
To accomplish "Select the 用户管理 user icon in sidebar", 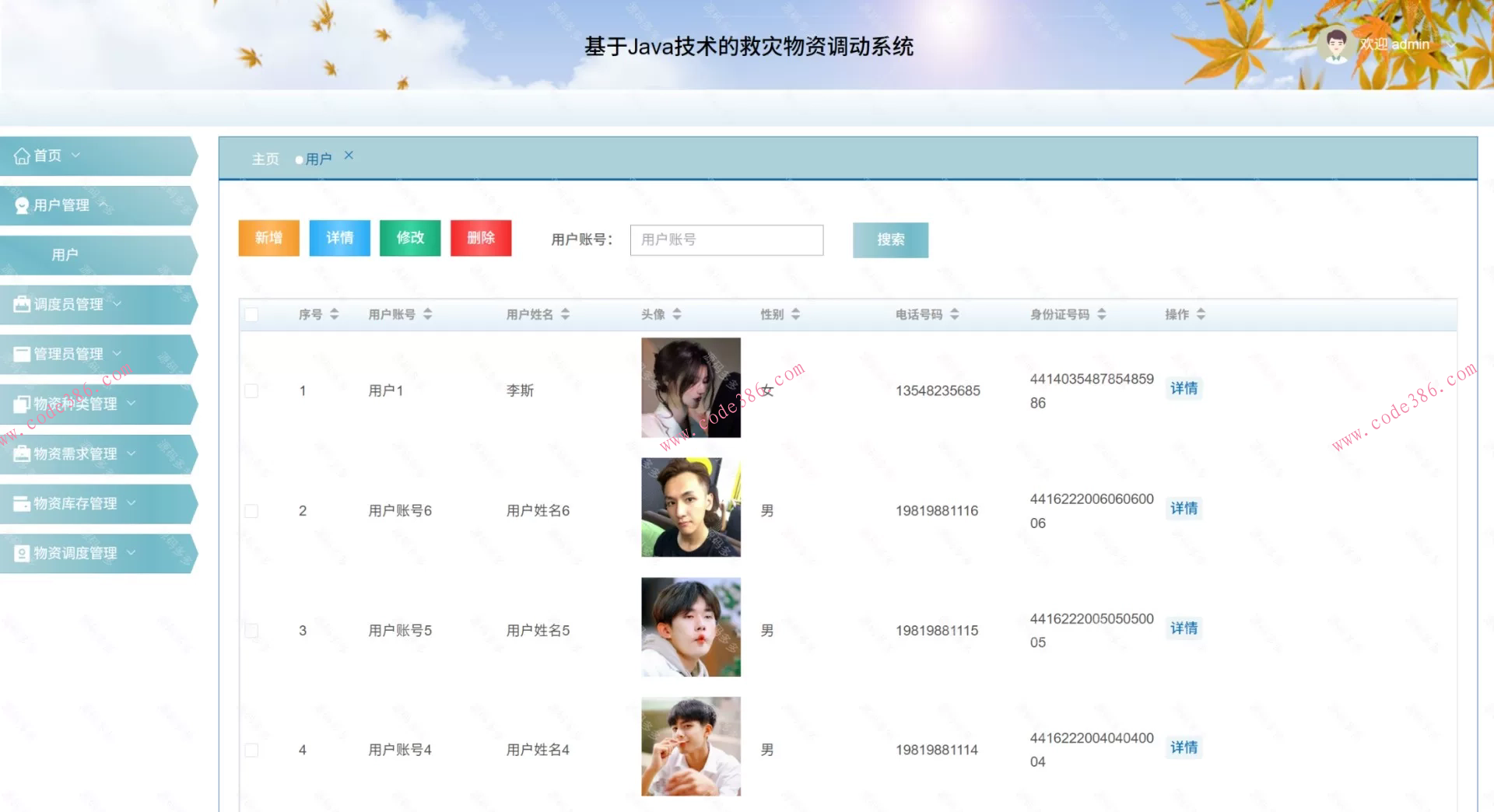I will 21,205.
